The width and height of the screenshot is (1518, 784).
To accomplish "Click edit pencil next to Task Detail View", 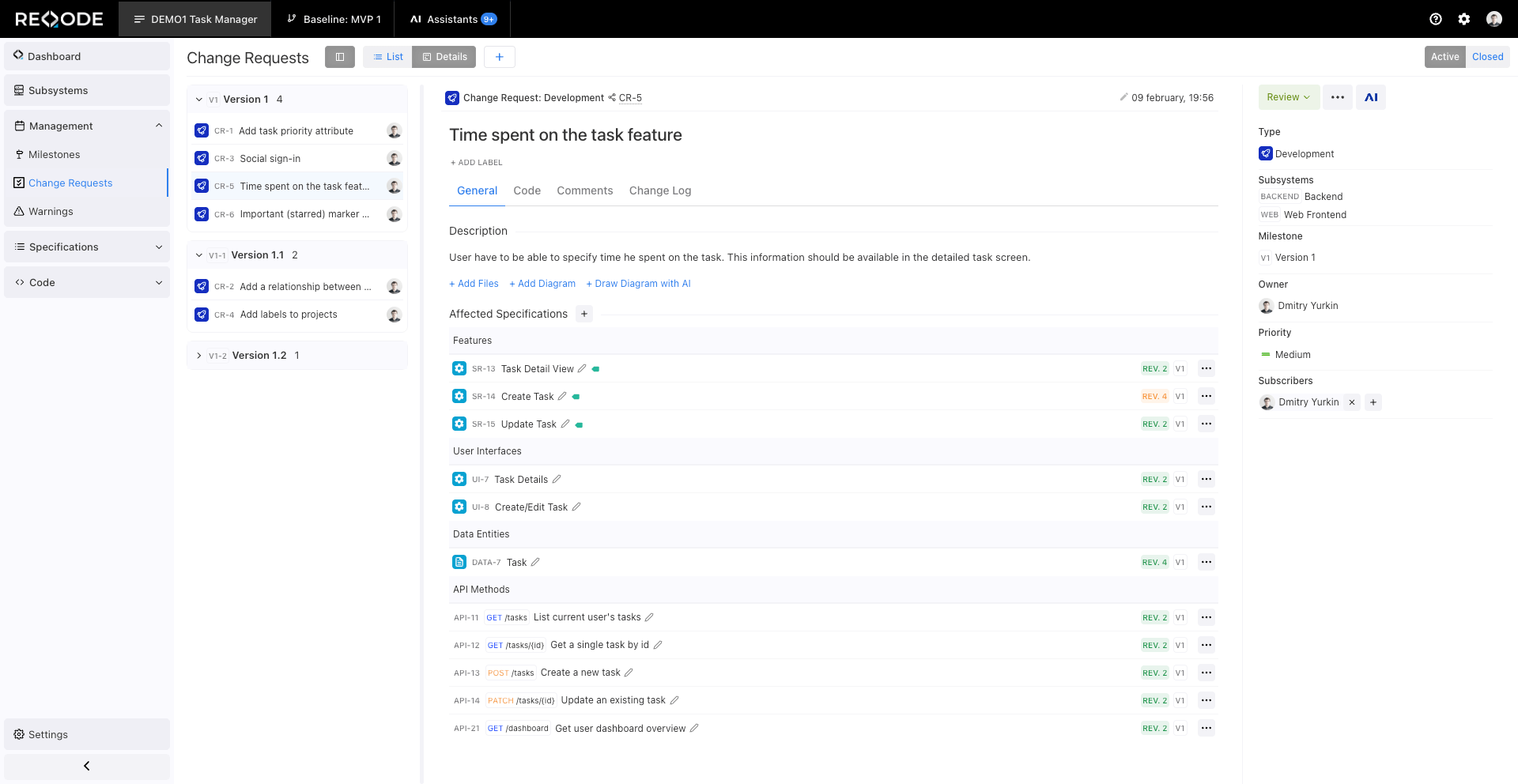I will (582, 368).
